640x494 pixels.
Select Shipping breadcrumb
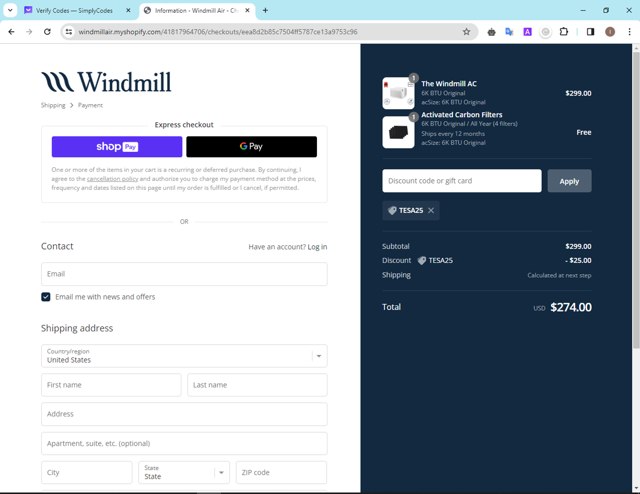(x=53, y=105)
